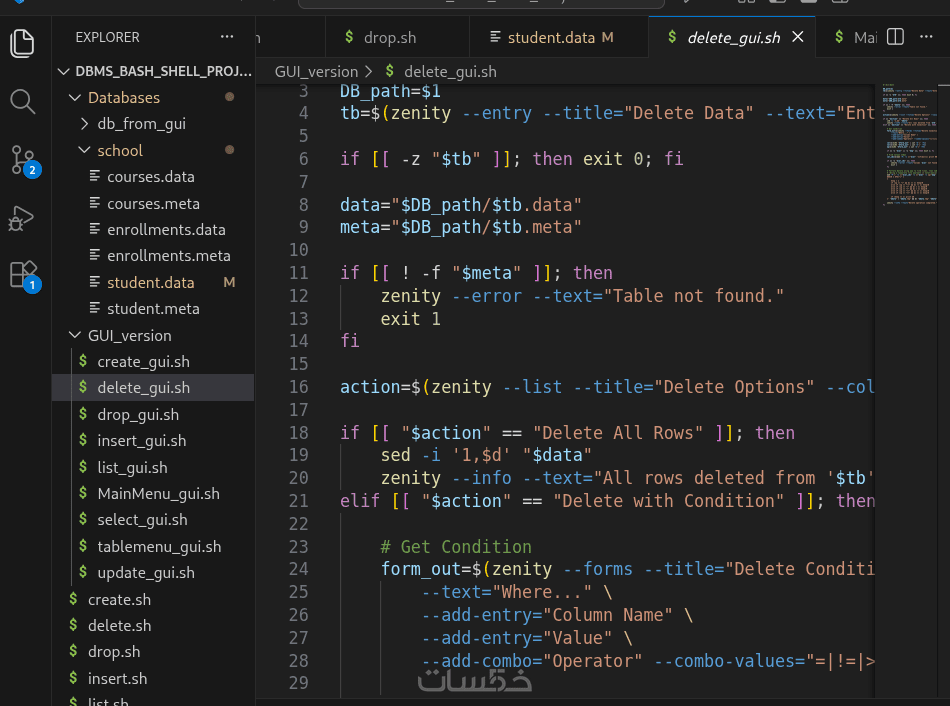Switch to the student.data tab
The width and height of the screenshot is (950, 706).
550,38
